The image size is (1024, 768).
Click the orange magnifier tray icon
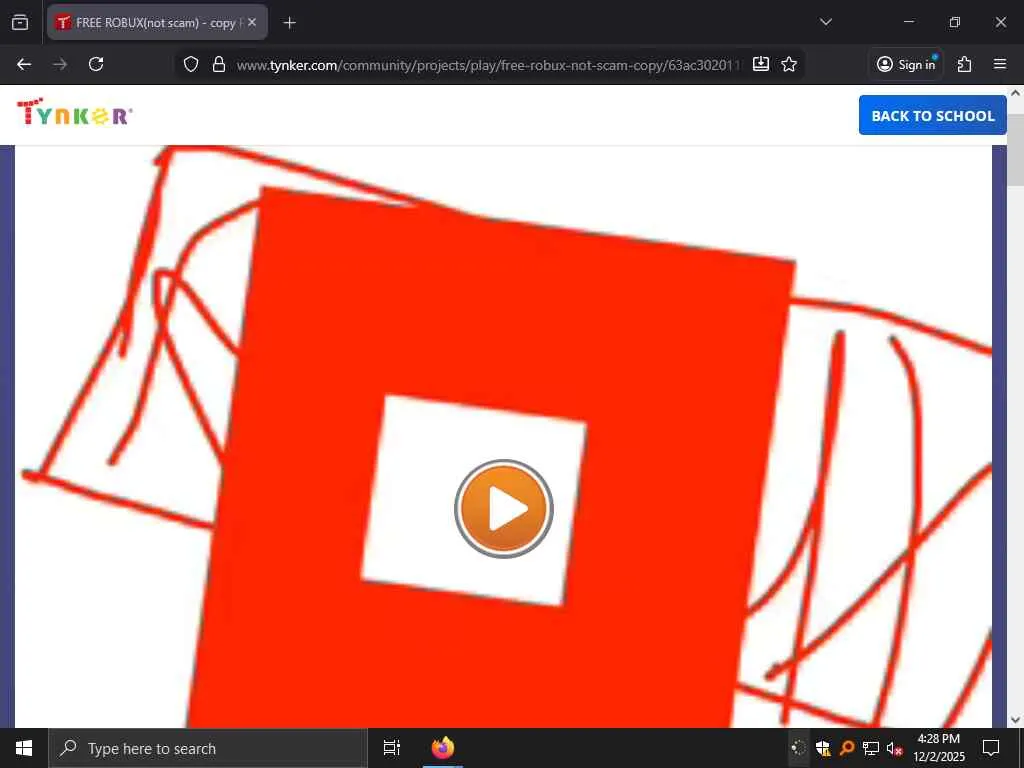pos(847,748)
